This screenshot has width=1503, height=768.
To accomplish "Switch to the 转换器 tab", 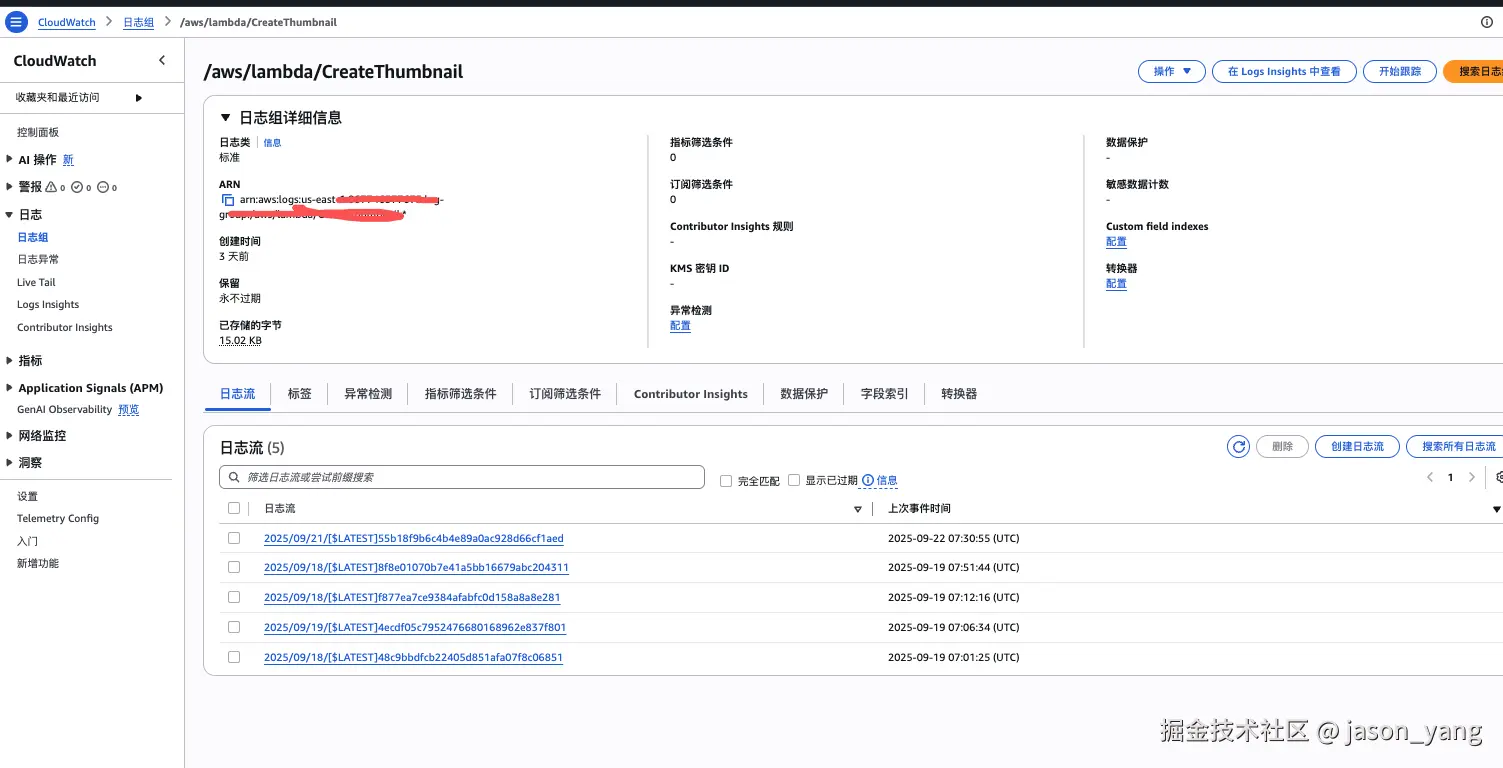I will 959,394.
